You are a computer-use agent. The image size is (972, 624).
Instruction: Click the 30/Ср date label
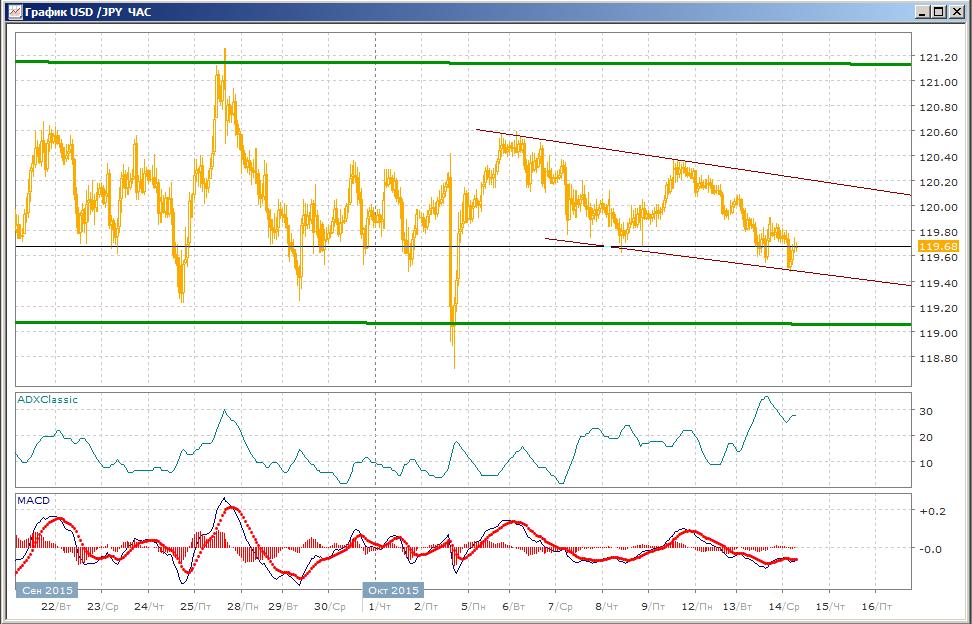(330, 607)
